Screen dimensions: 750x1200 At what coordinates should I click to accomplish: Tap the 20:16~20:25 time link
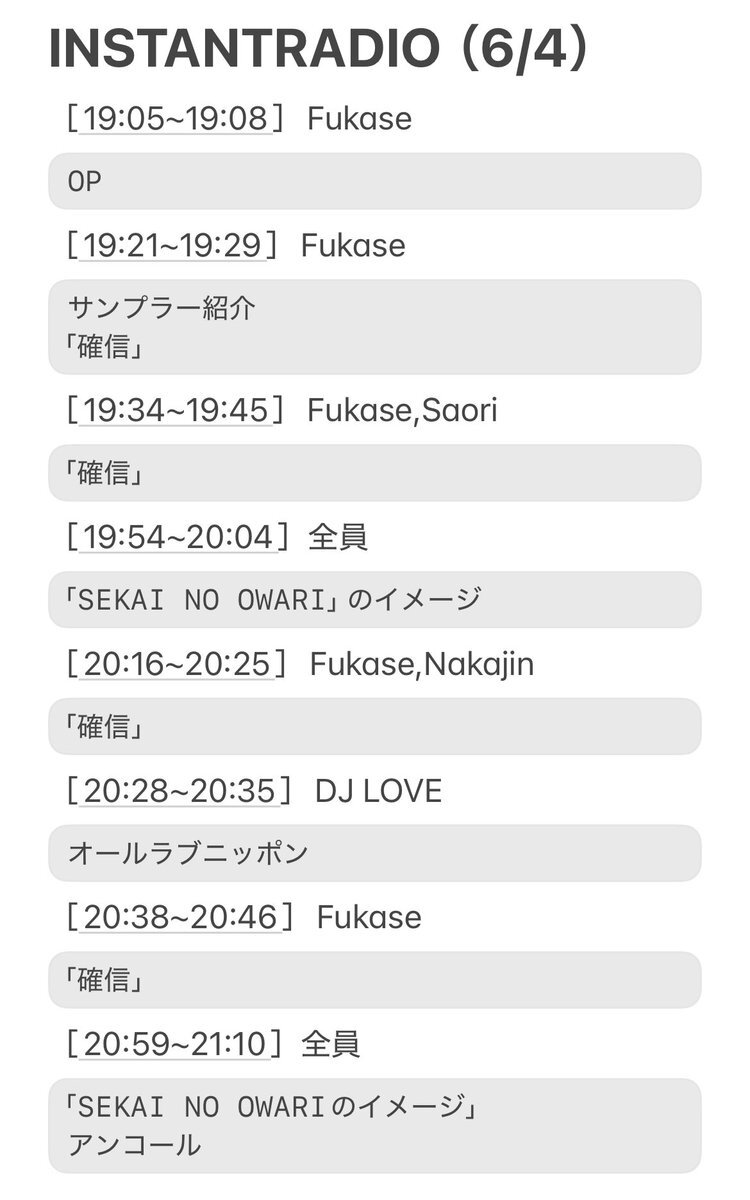(x=178, y=663)
